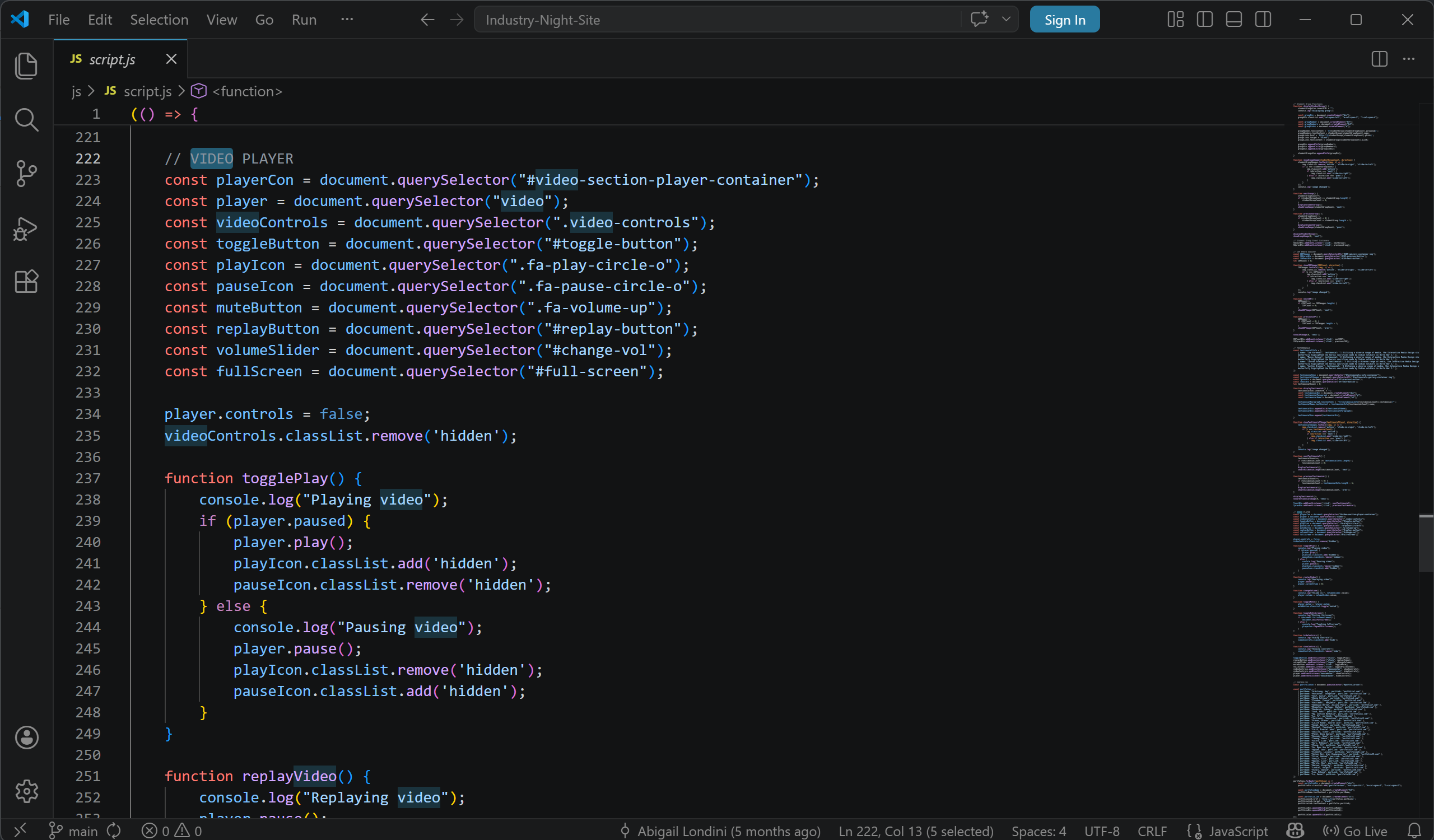Open the Manage gear icon
The width and height of the screenshot is (1434, 840).
coord(26,791)
